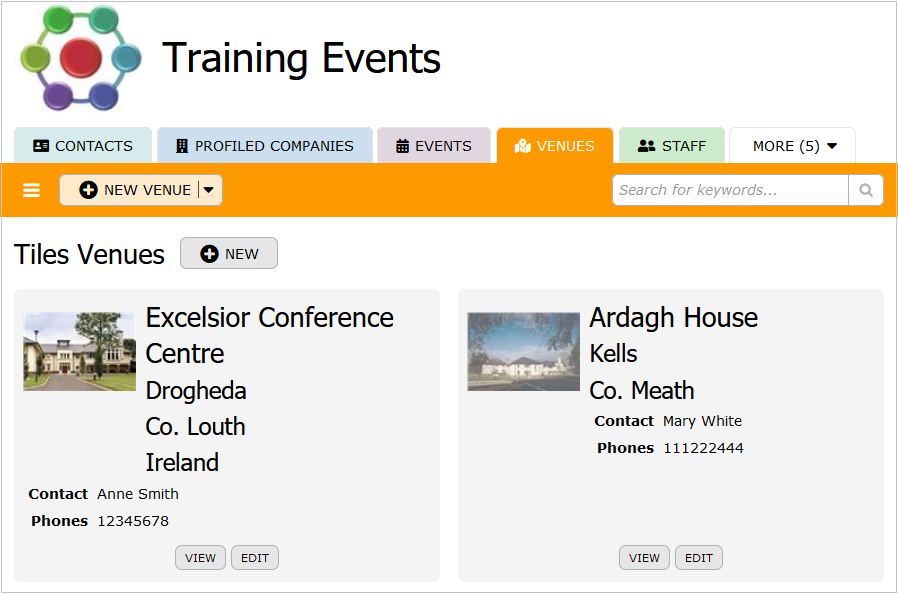Screen dimensions: 898x595
Task: Click the search magnifier icon
Action: pos(865,190)
